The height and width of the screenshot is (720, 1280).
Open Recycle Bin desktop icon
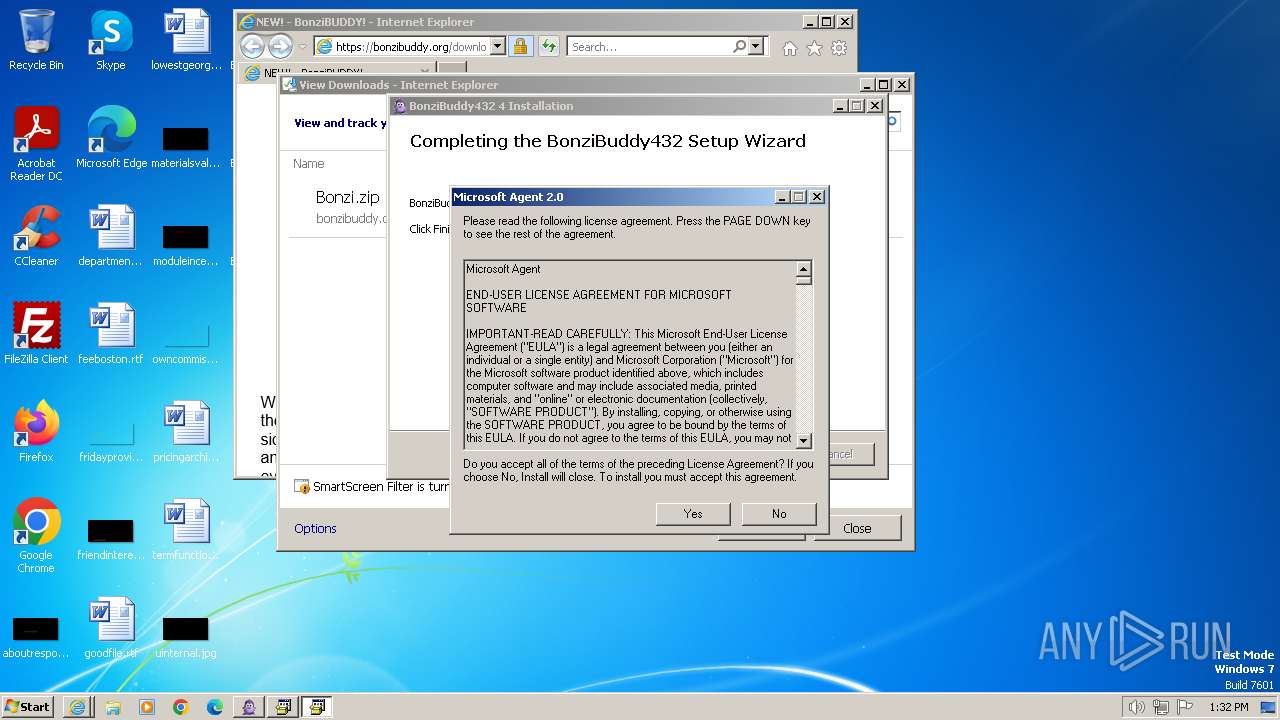[x=36, y=40]
